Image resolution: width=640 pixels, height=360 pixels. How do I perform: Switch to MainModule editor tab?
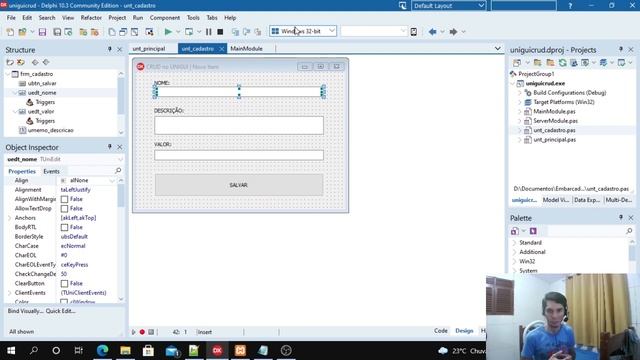(247, 49)
